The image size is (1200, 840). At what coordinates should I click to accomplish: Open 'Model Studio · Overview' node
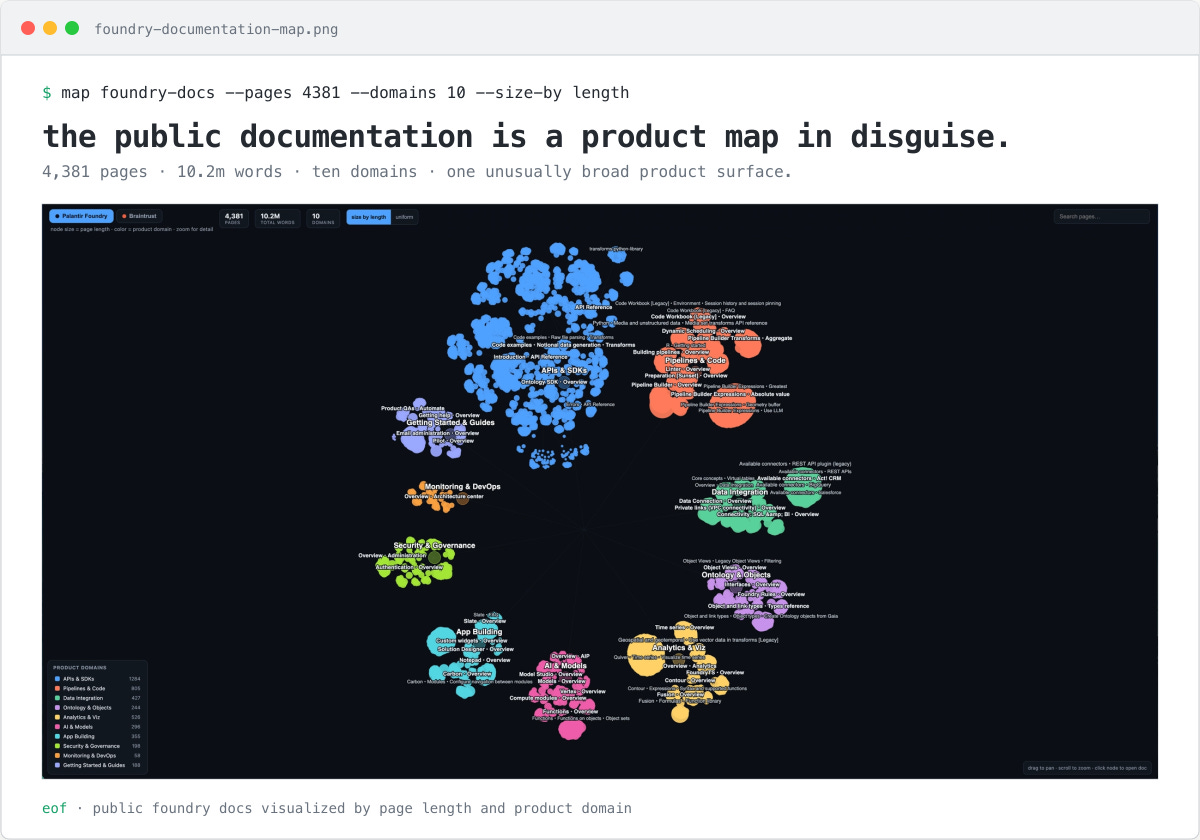click(x=551, y=674)
